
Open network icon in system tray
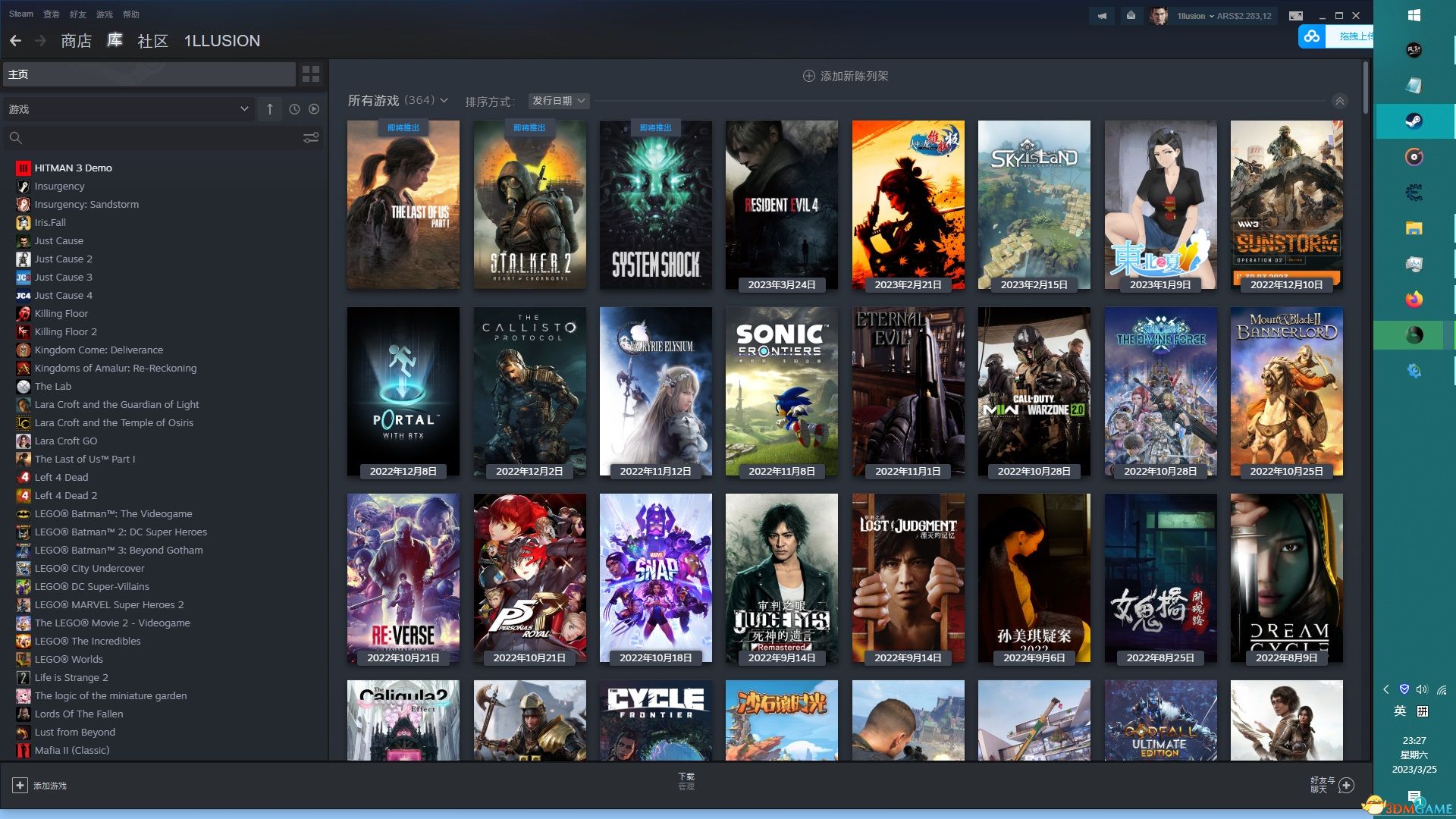pyautogui.click(x=1442, y=689)
